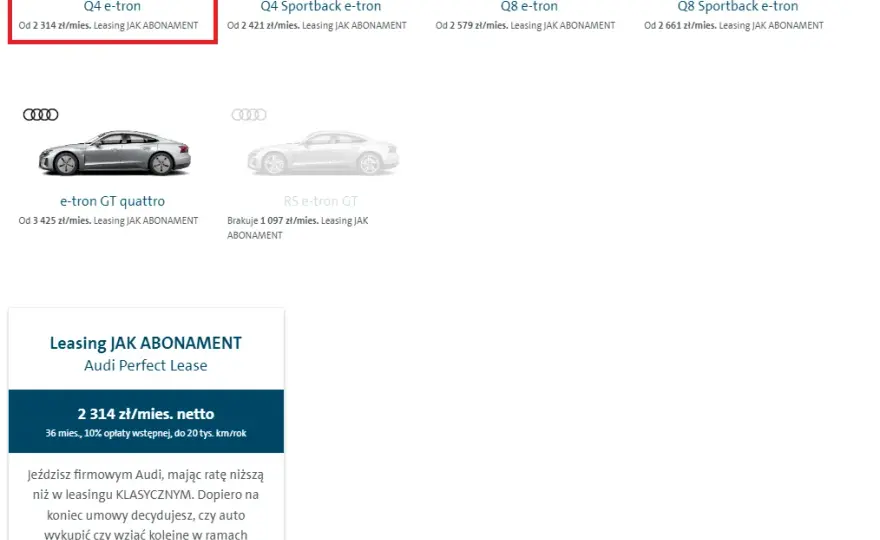The width and height of the screenshot is (880, 540).
Task: Click the e-tron GT quattro car image
Action: point(114,153)
